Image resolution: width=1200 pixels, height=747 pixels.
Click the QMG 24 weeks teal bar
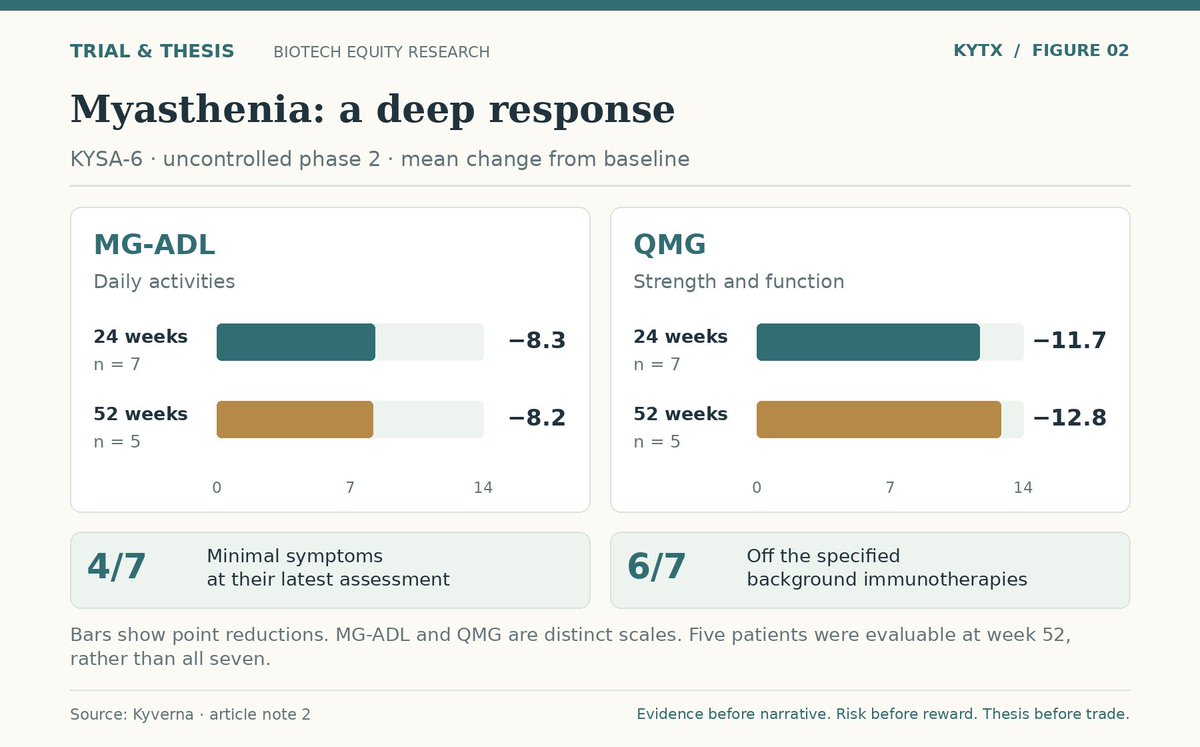click(x=868, y=342)
